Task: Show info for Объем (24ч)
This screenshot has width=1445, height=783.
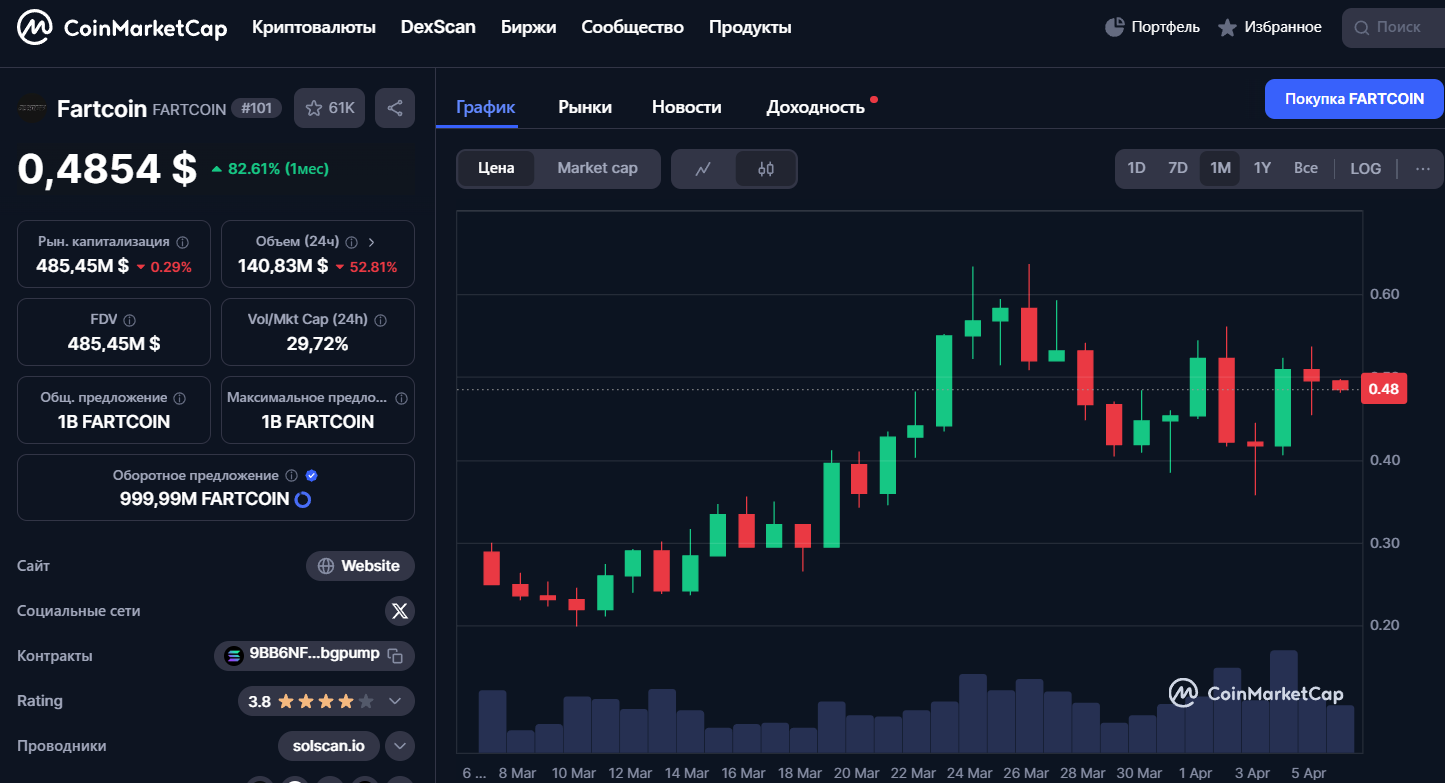Action: [351, 242]
